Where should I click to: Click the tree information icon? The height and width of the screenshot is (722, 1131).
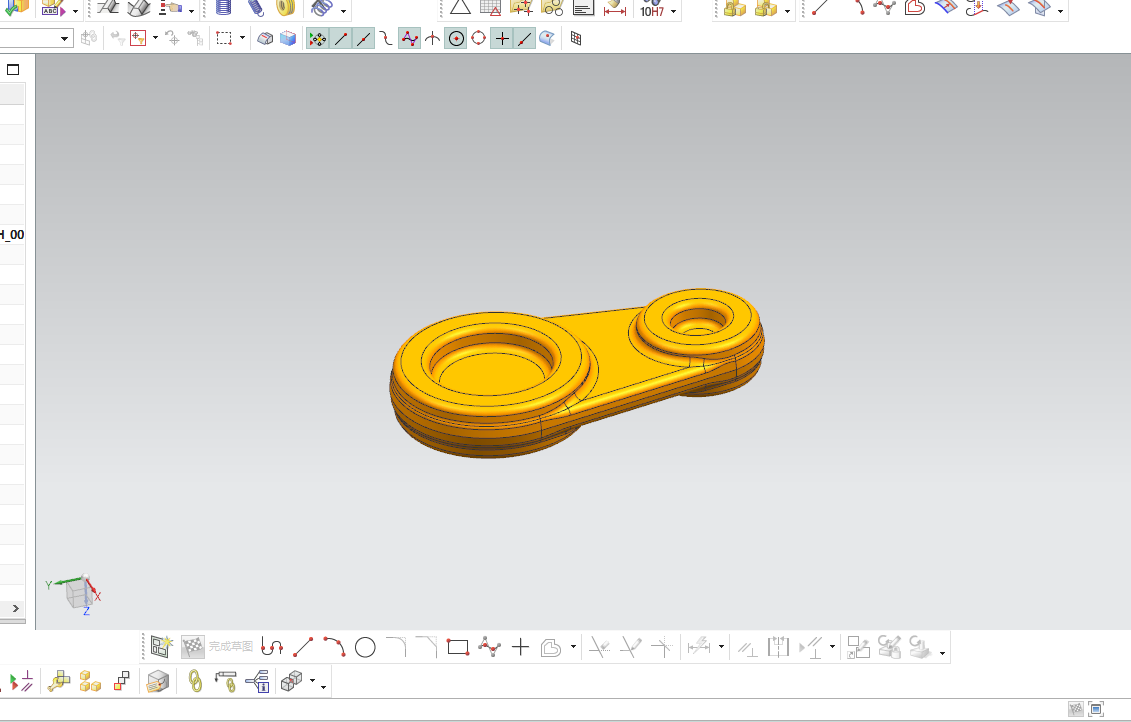tap(258, 680)
